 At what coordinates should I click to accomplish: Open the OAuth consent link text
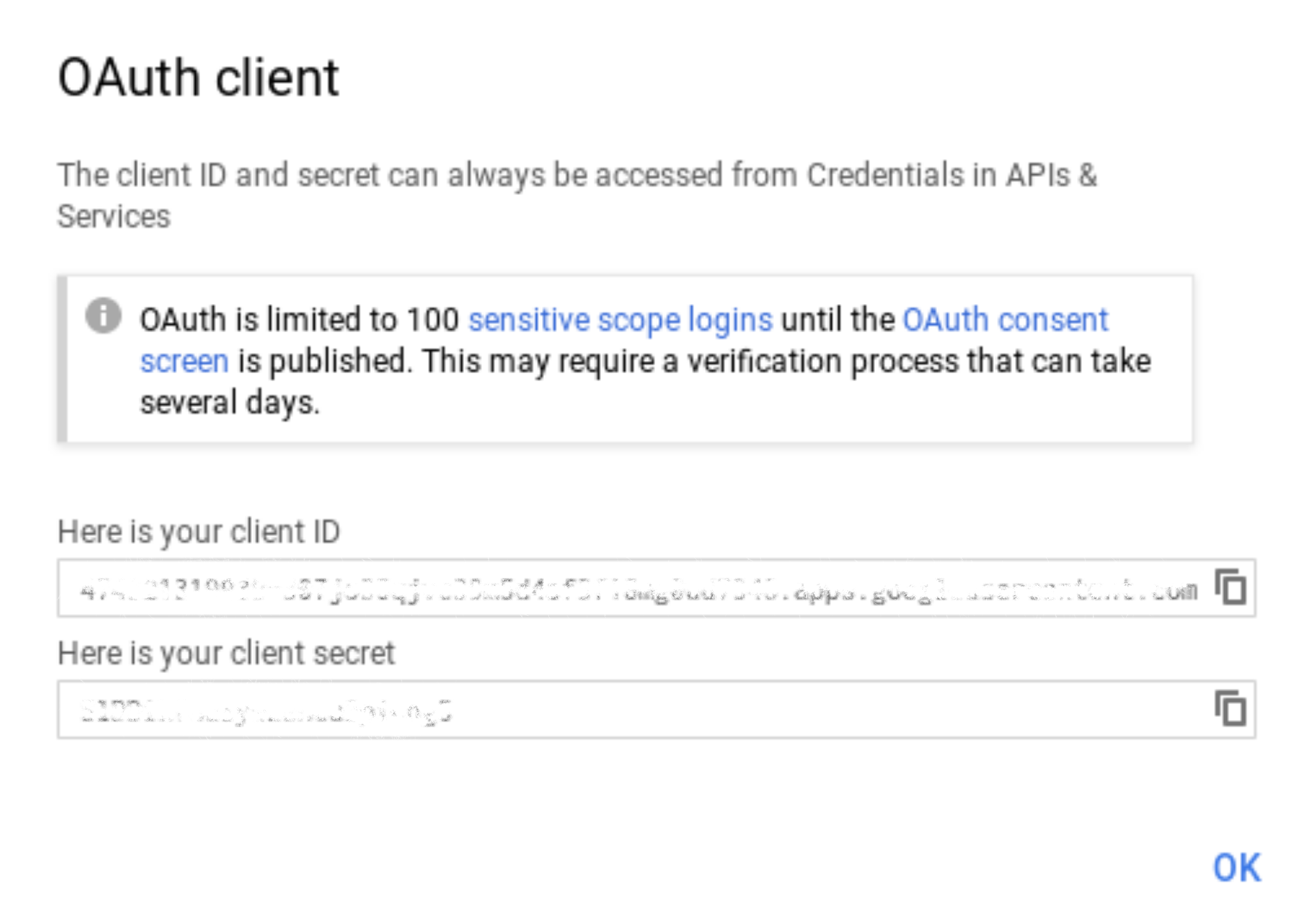[x=1005, y=319]
